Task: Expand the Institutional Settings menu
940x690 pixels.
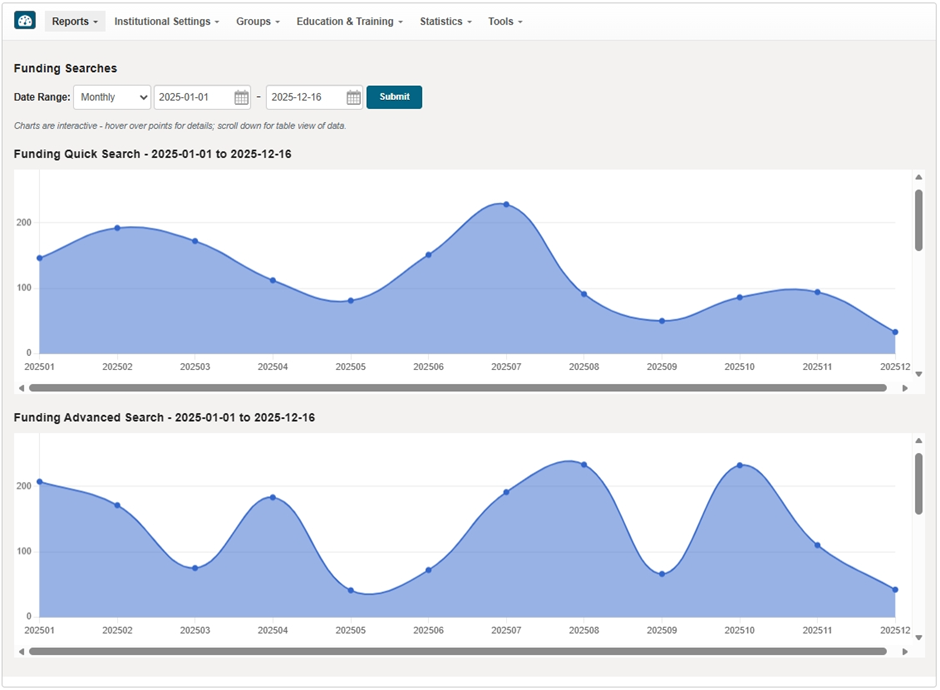Action: (x=167, y=22)
